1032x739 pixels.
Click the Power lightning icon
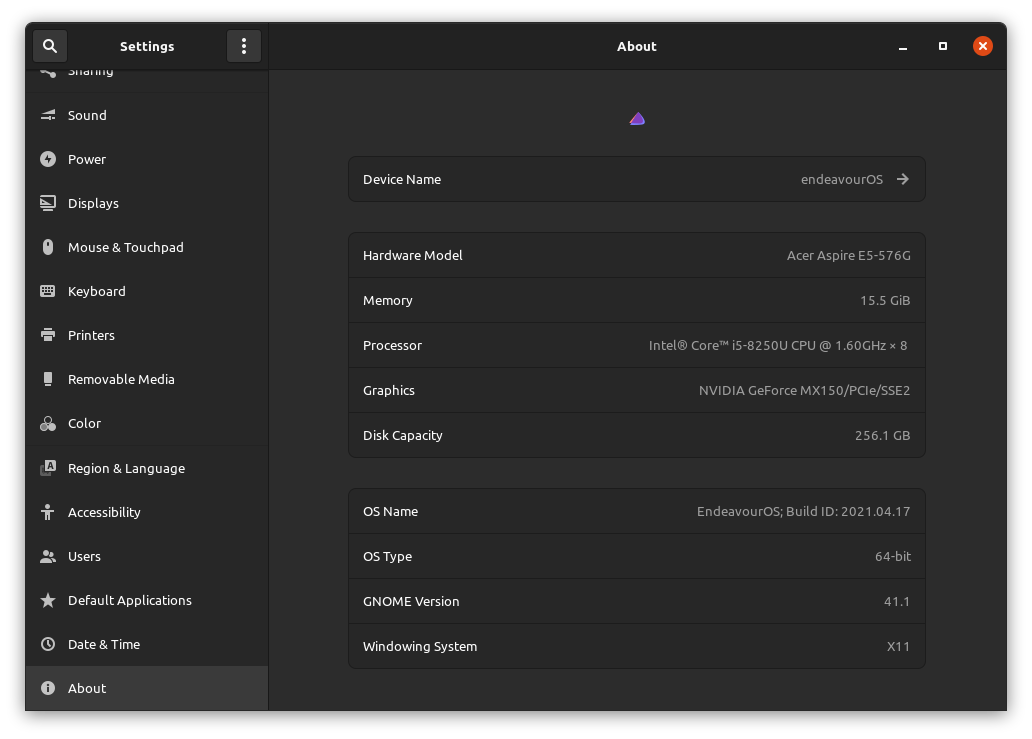48,159
